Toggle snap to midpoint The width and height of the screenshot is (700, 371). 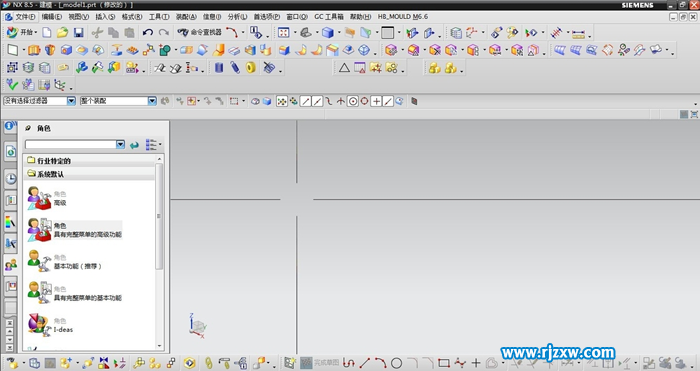click(317, 101)
